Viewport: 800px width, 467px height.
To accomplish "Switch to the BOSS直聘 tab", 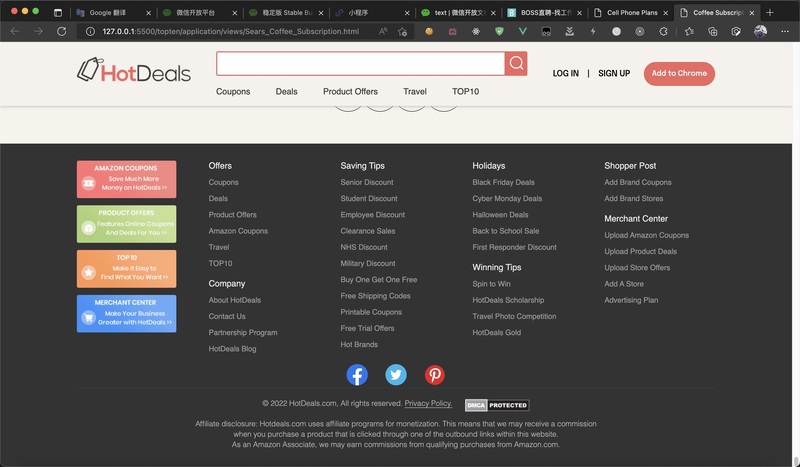I will (x=544, y=13).
